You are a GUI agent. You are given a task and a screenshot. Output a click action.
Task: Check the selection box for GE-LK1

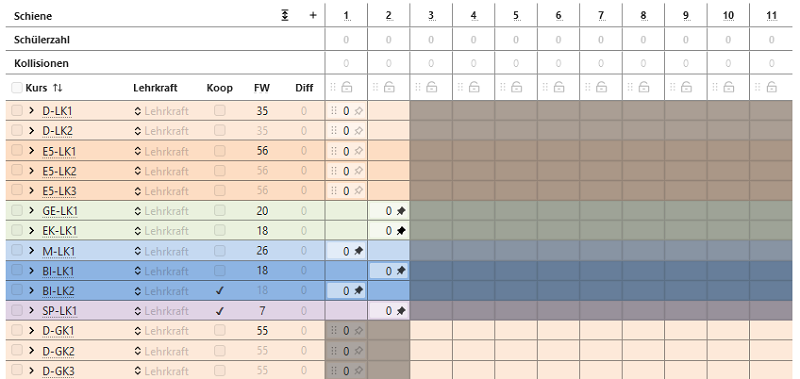coord(16,210)
